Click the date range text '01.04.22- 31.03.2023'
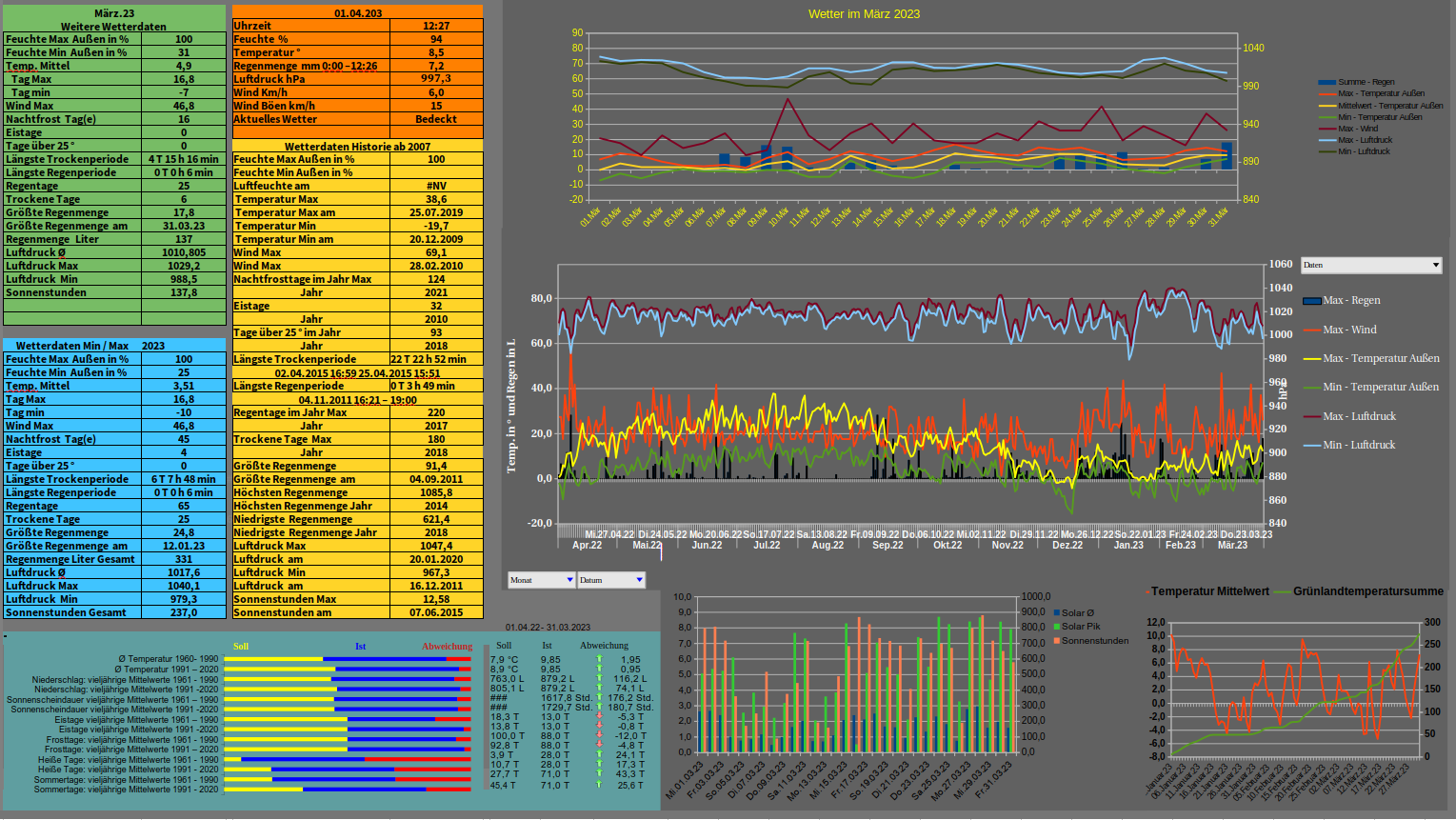 pyautogui.click(x=548, y=628)
